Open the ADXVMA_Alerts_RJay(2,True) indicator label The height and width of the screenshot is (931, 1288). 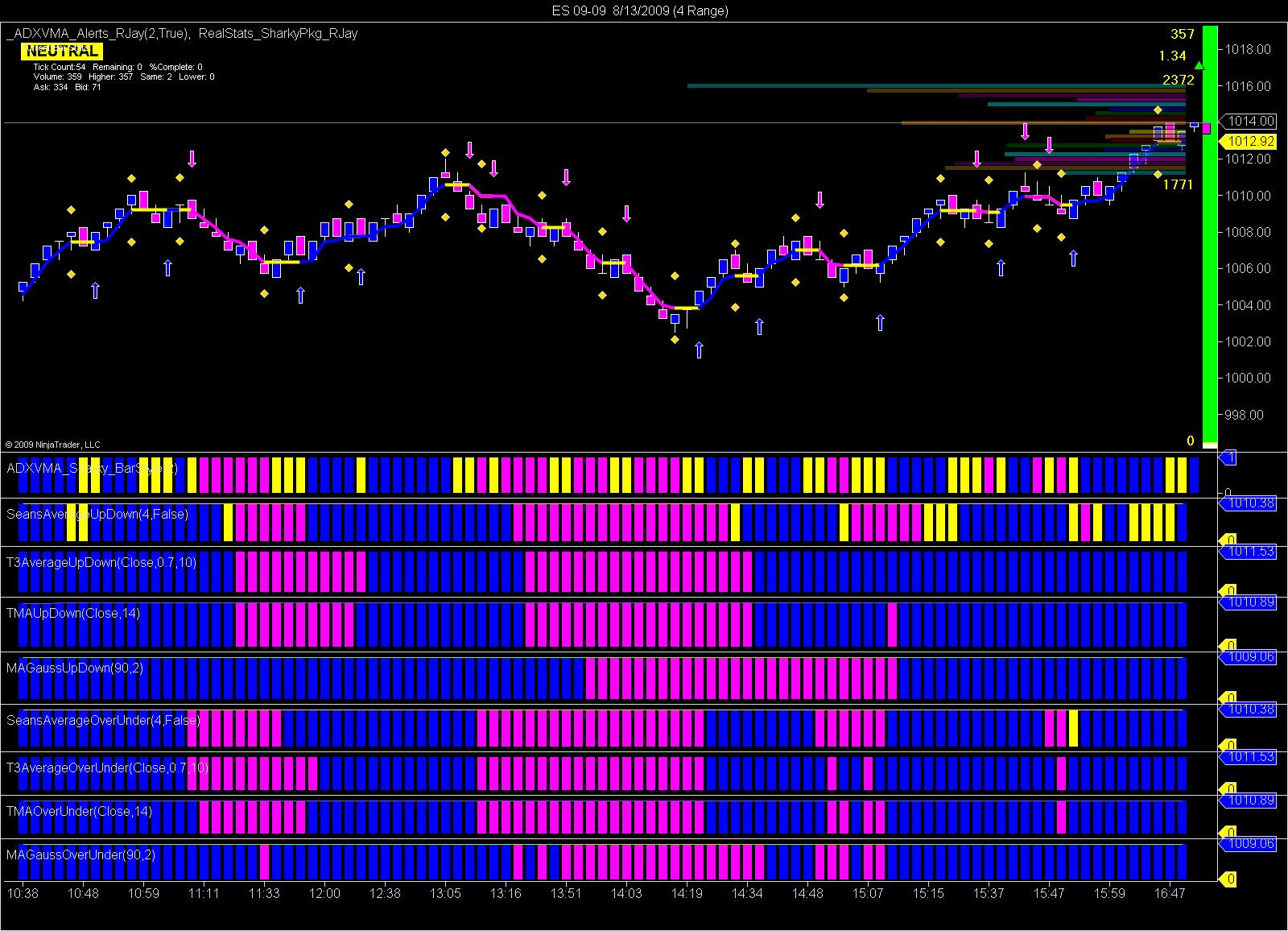point(98,34)
